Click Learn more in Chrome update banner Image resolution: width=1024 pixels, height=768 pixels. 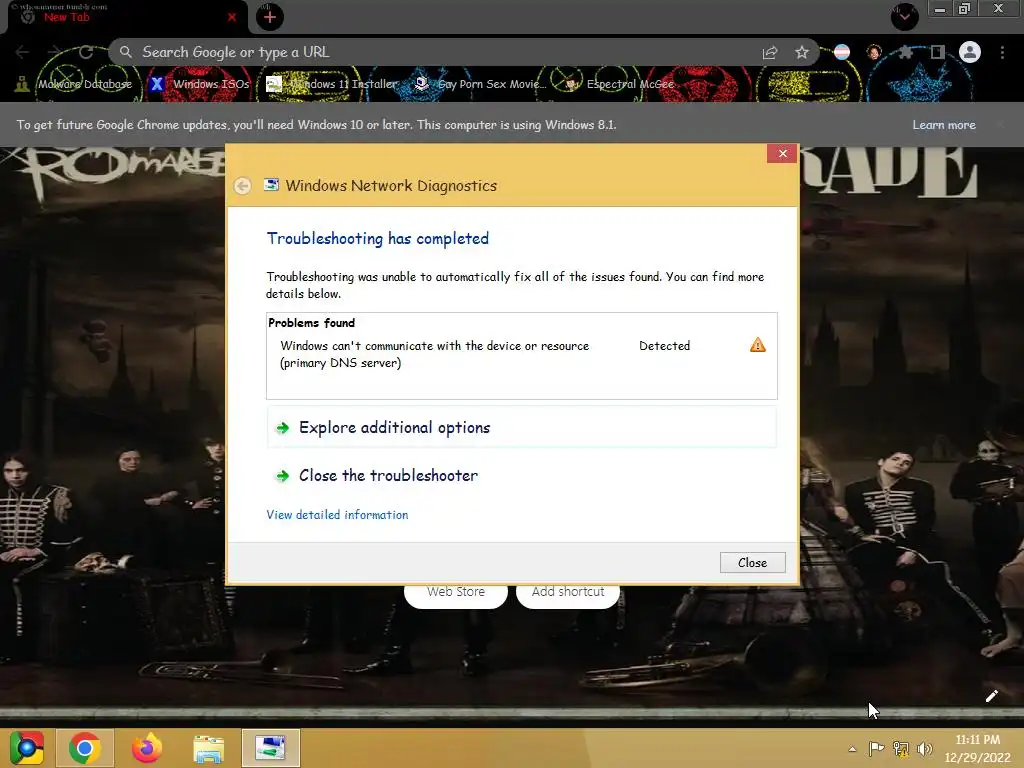tap(944, 125)
